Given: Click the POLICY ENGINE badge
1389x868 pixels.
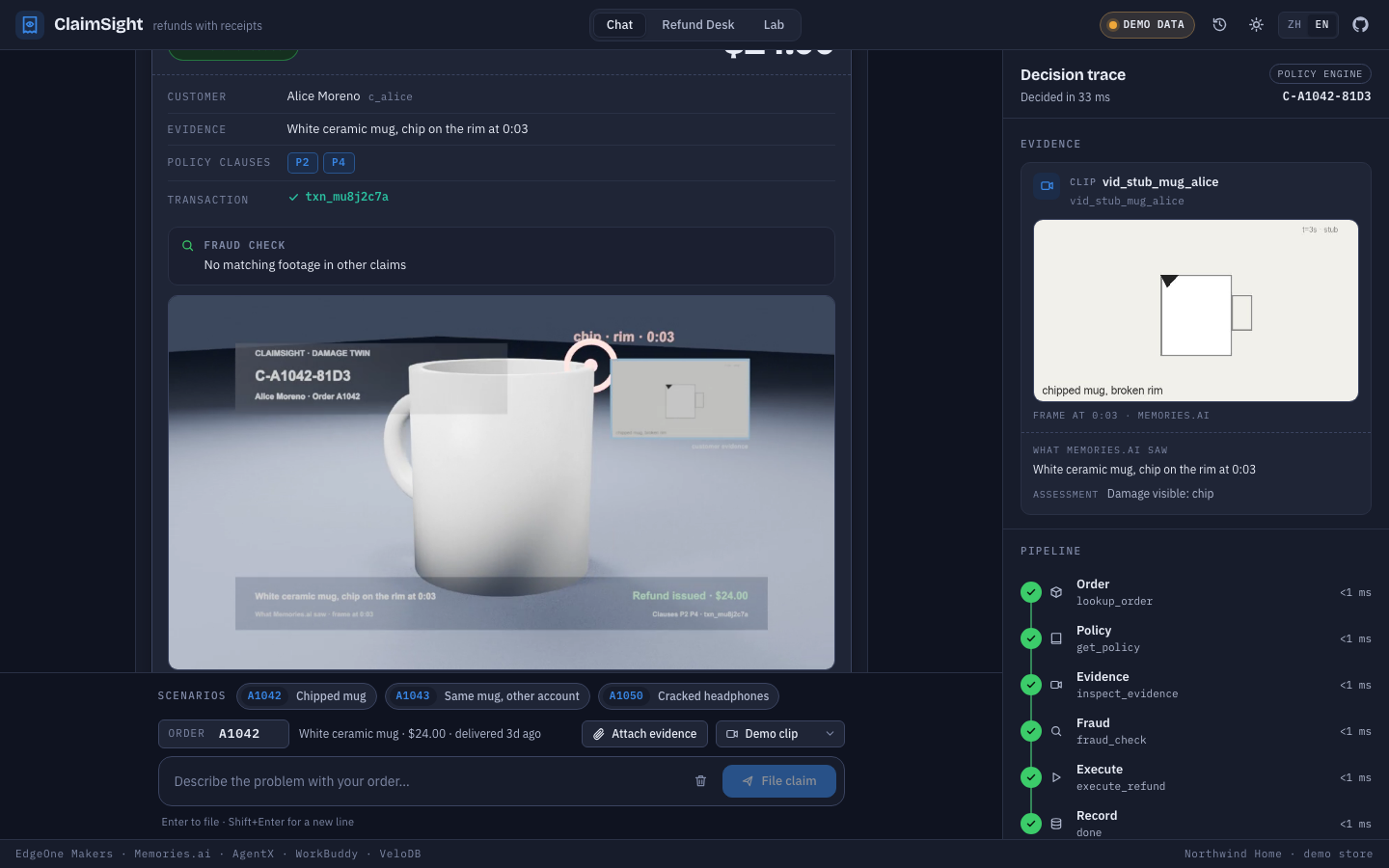Looking at the screenshot, I should [1320, 74].
